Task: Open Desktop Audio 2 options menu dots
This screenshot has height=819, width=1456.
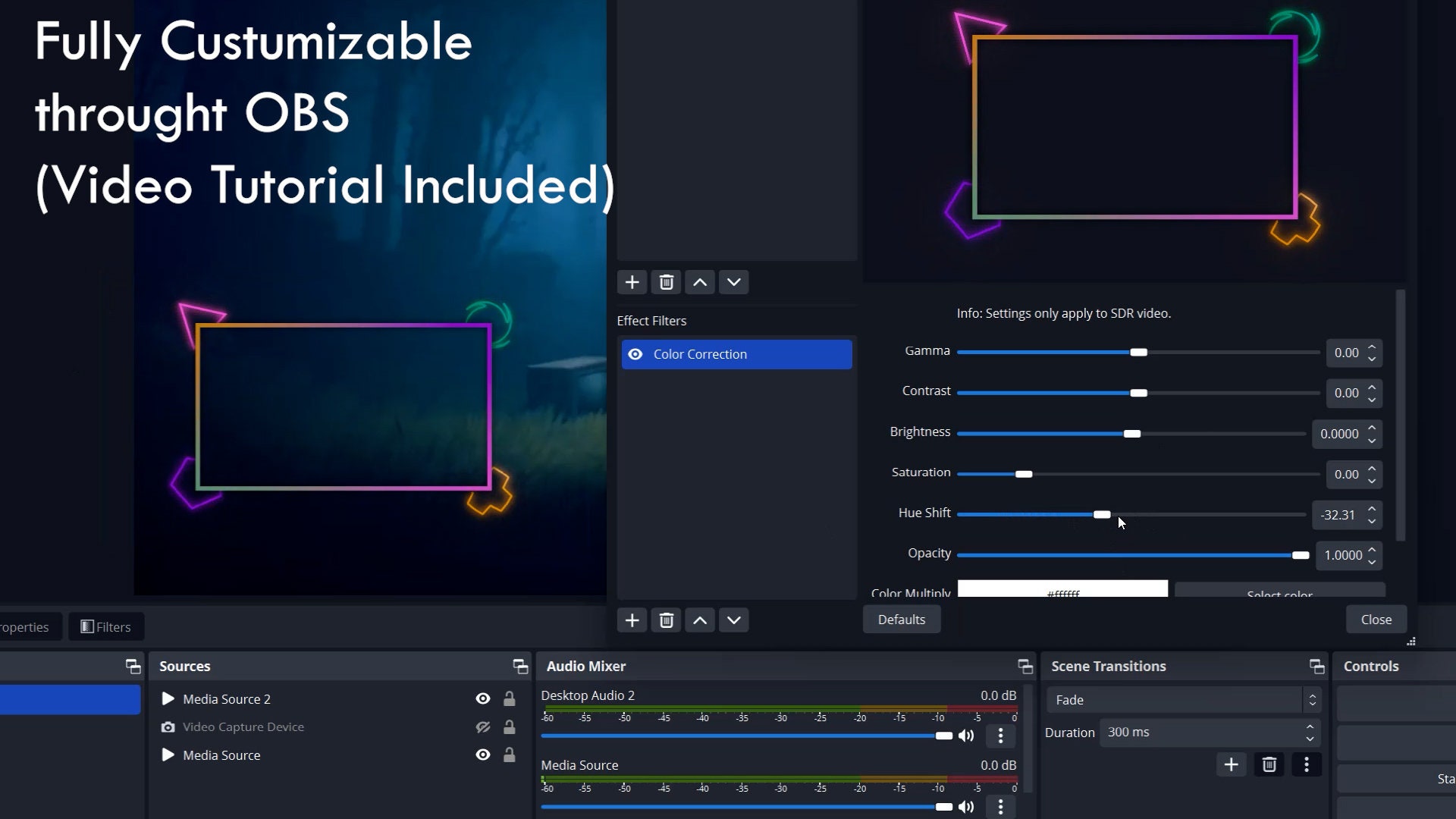Action: (x=1000, y=736)
